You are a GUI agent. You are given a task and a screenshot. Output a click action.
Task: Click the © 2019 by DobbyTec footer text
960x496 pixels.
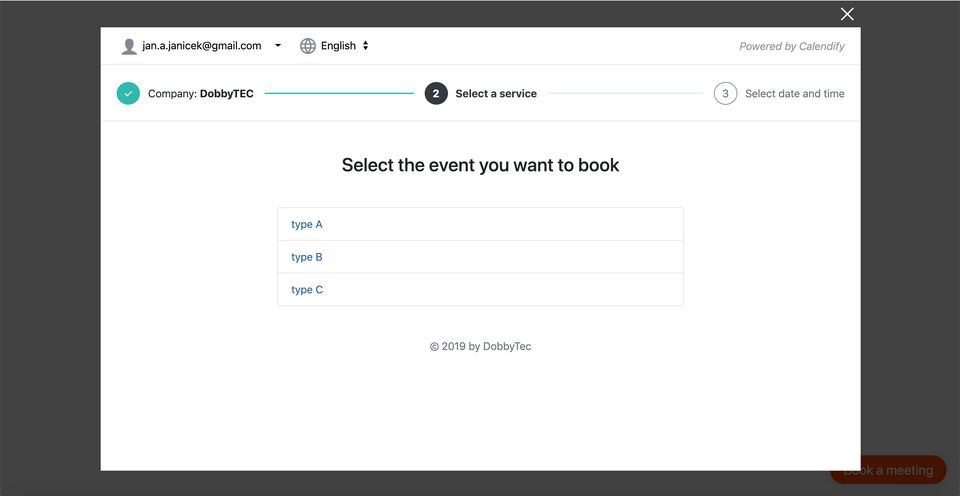480,347
